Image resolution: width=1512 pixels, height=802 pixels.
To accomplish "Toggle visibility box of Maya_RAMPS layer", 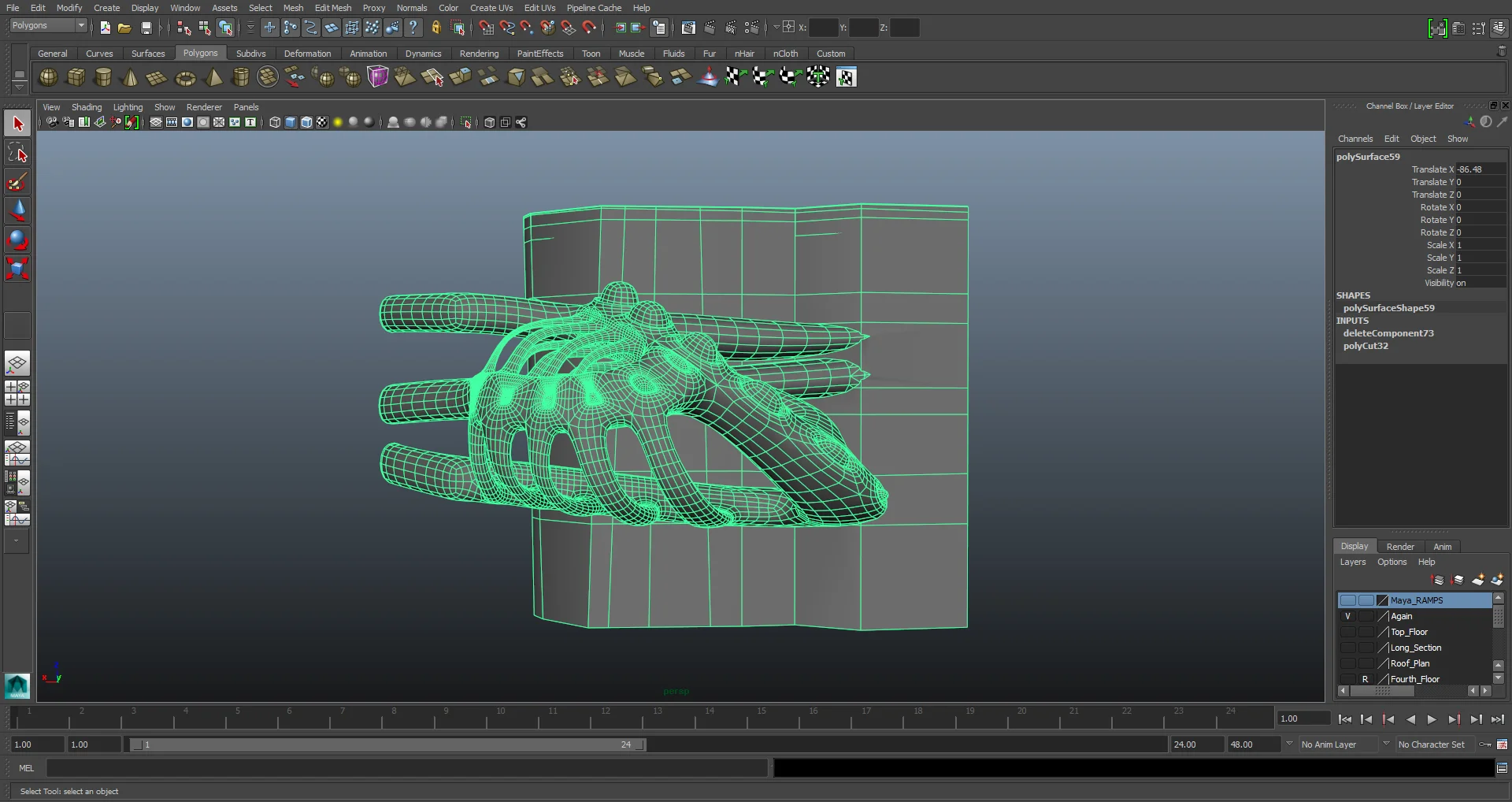I will [1347, 600].
